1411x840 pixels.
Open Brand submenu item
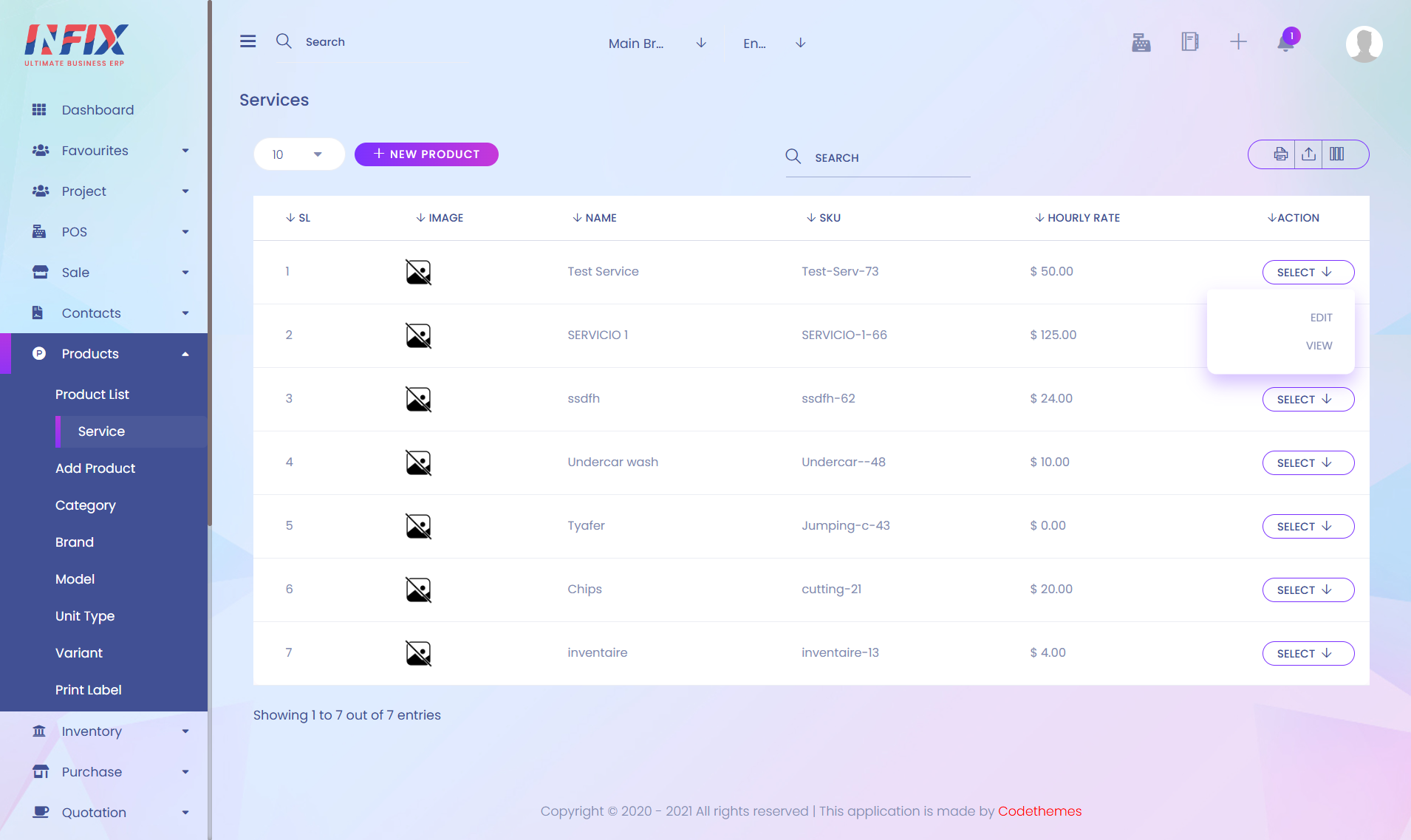point(75,542)
